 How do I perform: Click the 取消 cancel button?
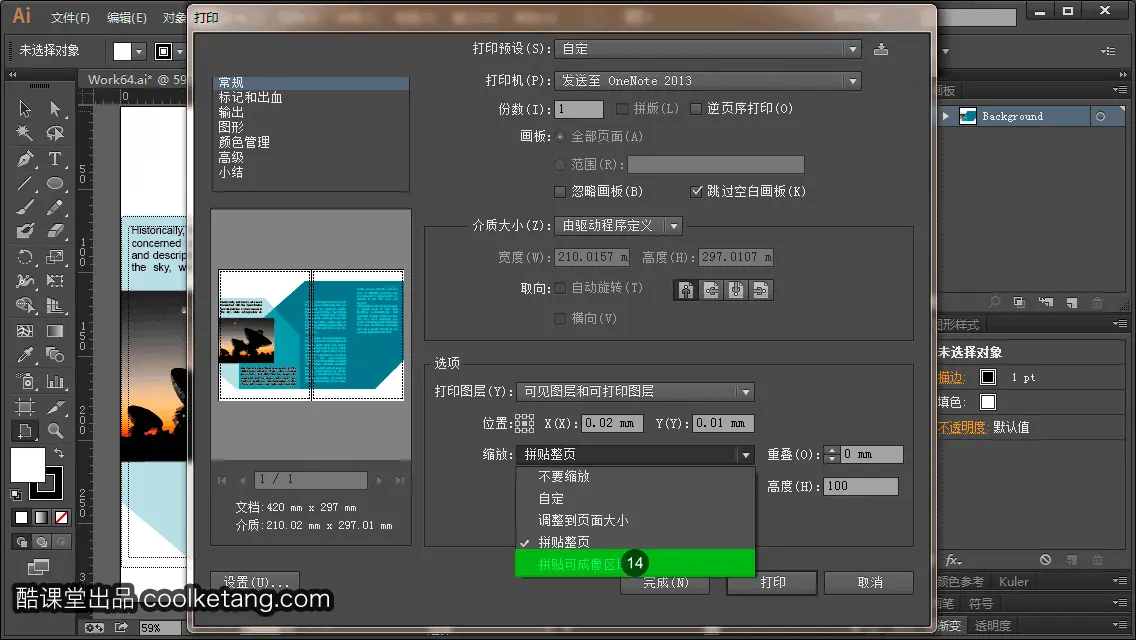tap(869, 583)
